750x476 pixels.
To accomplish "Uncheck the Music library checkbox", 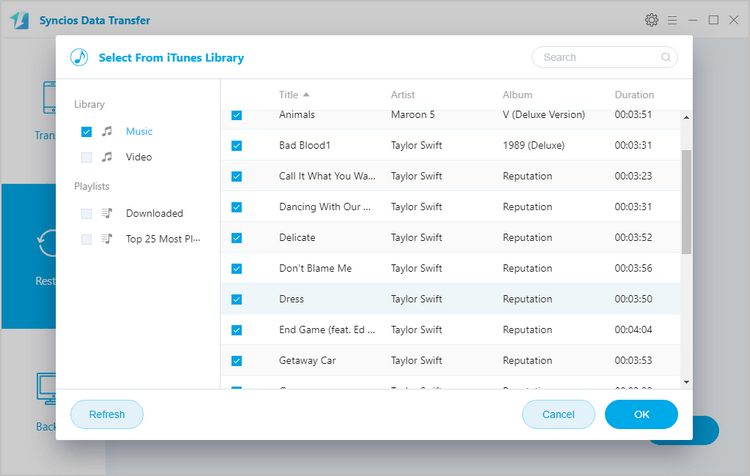I will [86, 131].
